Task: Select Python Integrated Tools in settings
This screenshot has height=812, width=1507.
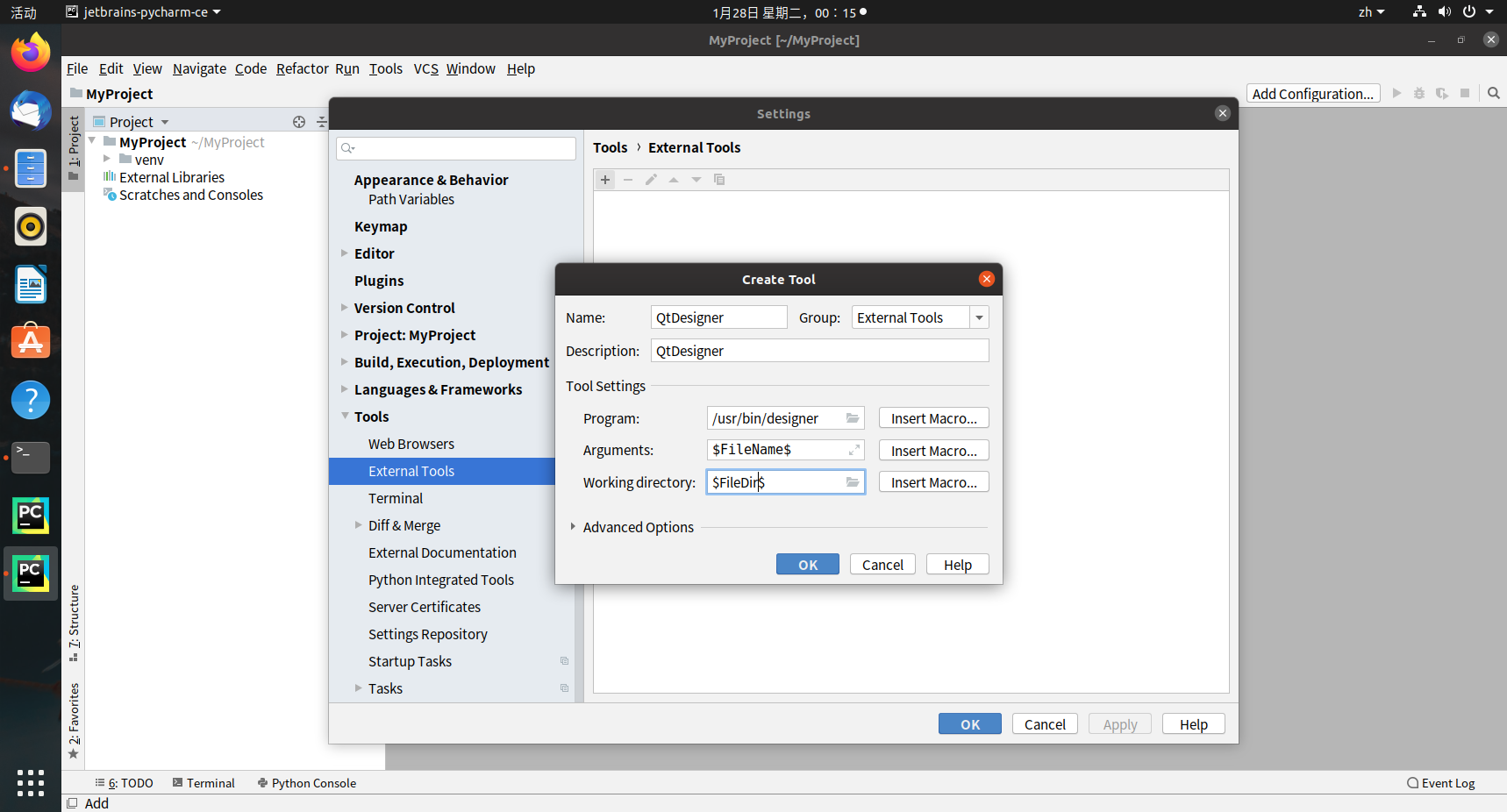Action: pos(442,580)
